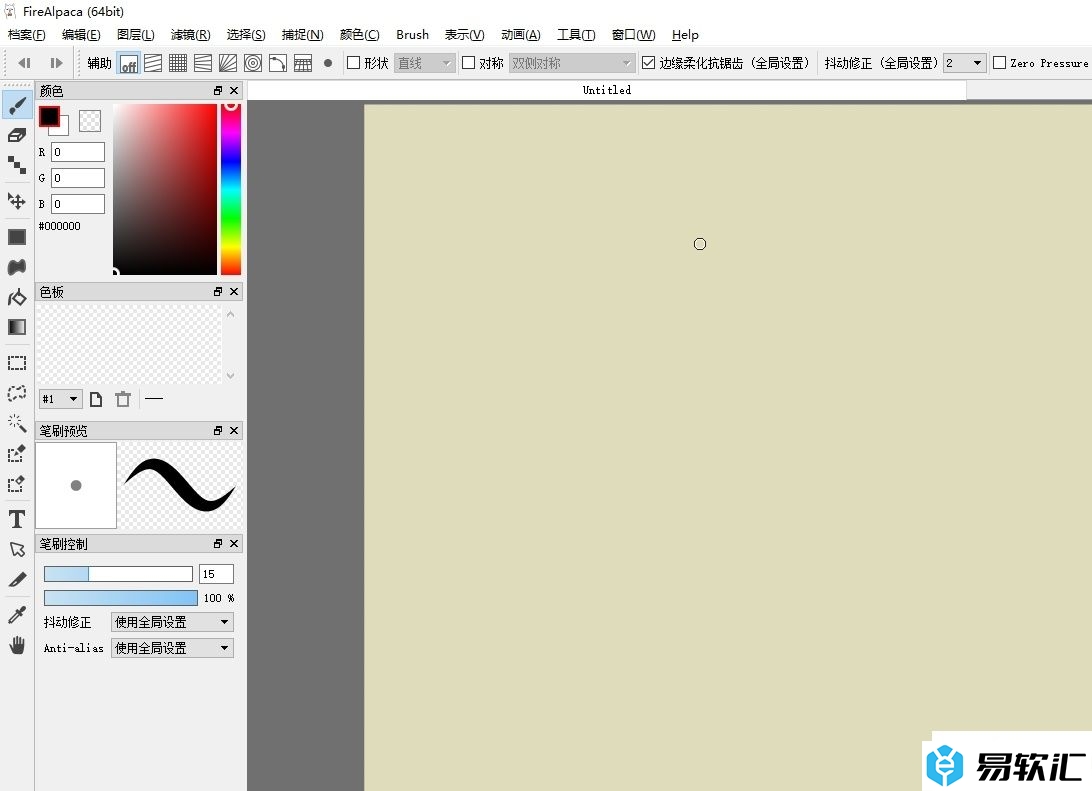Image resolution: width=1092 pixels, height=791 pixels.
Task: Open the palette #1 selector dropdown
Action: 60,399
